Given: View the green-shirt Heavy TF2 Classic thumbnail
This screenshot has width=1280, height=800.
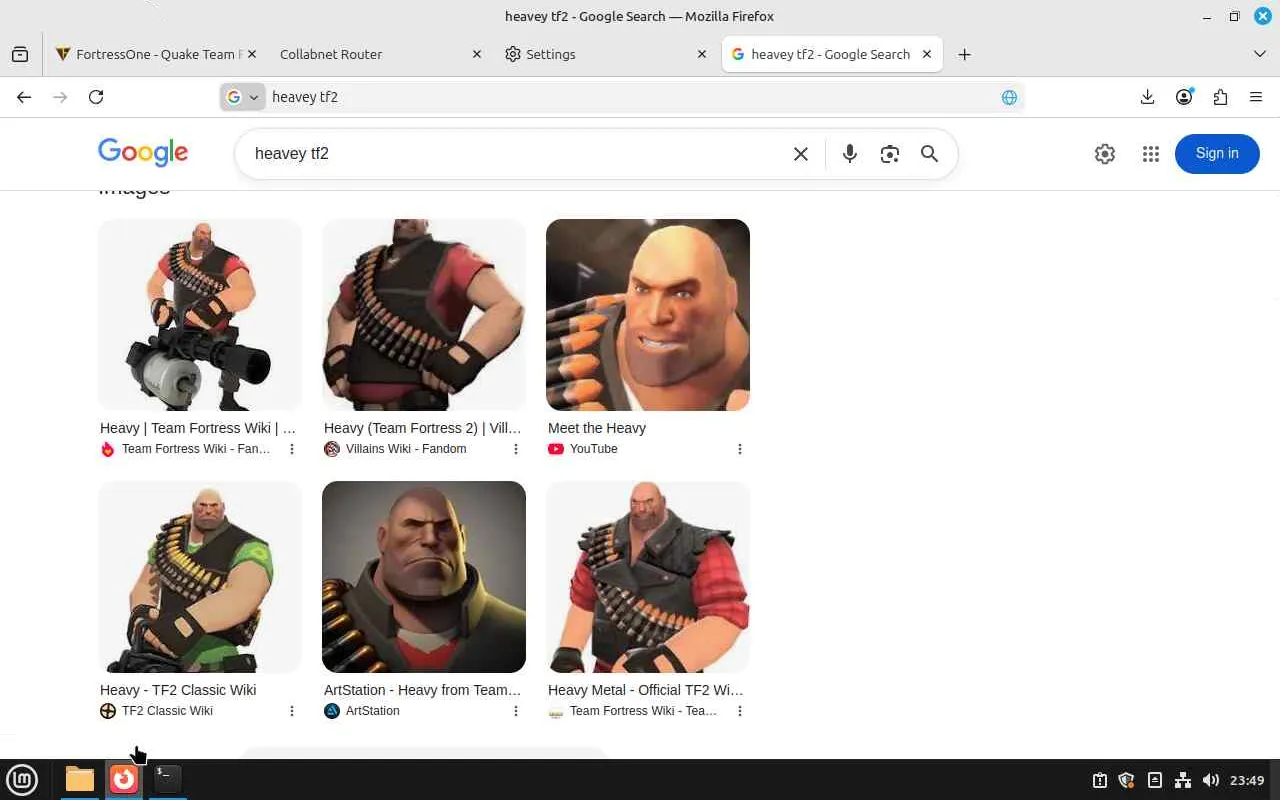Looking at the screenshot, I should 200,577.
